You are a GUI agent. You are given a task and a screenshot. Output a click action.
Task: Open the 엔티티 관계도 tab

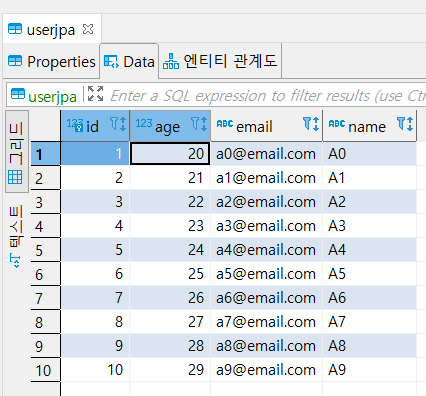click(220, 61)
